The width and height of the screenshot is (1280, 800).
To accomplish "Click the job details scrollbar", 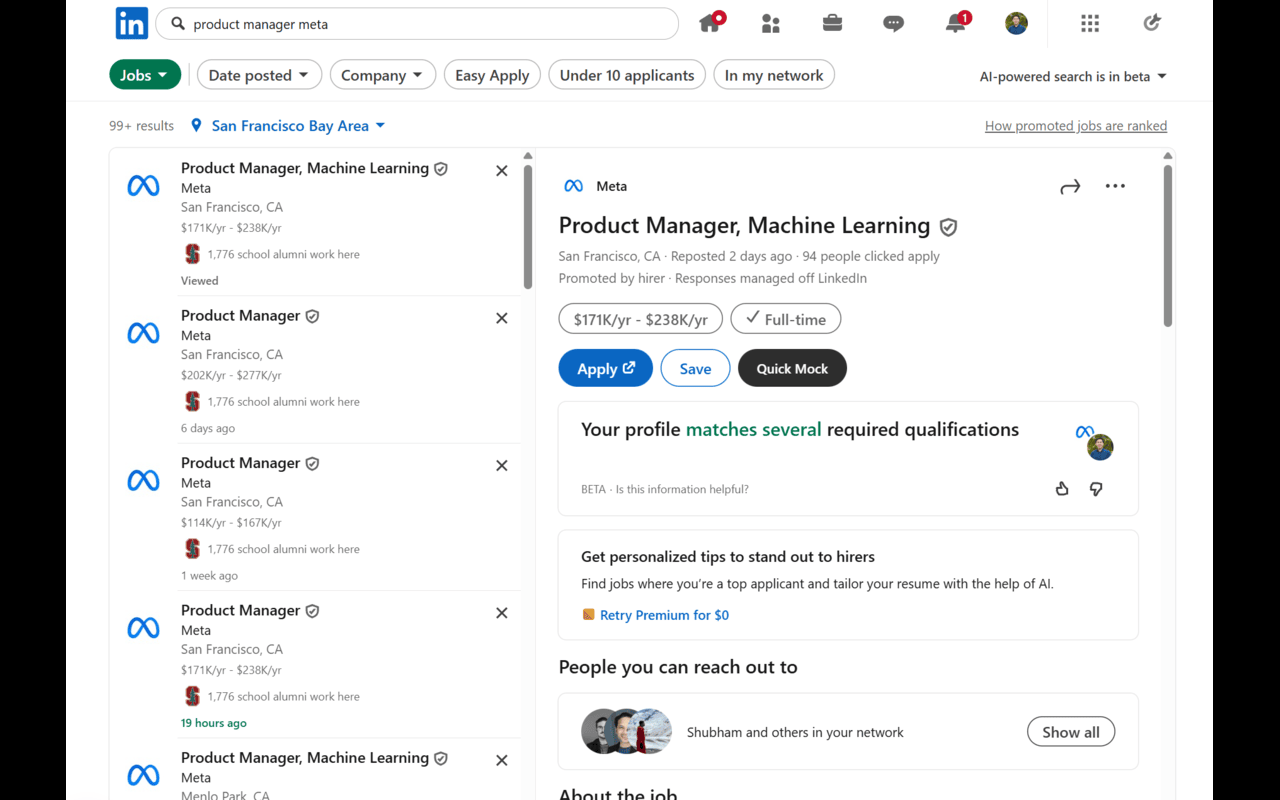I will (1167, 246).
